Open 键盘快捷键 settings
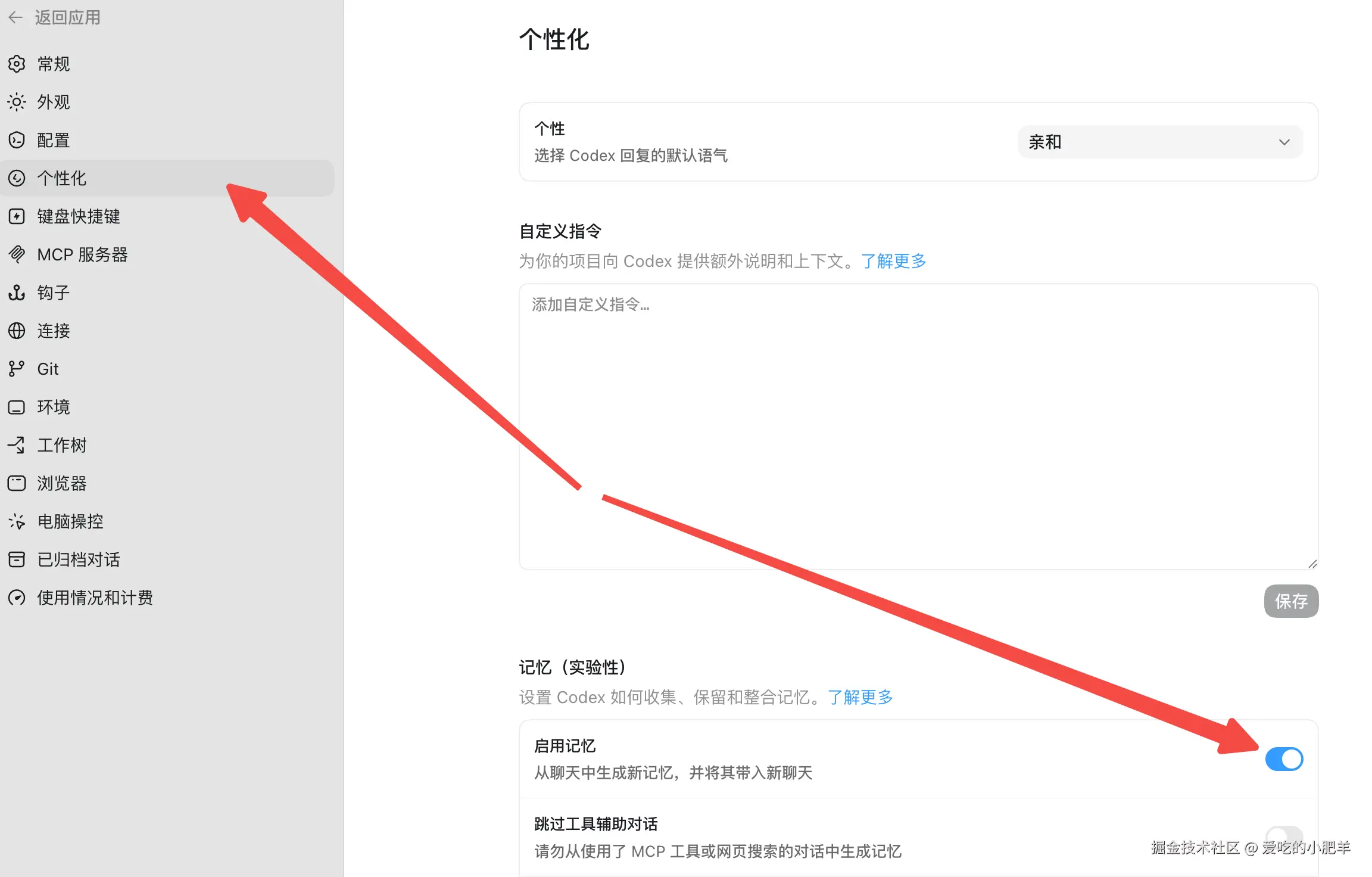Screen dimensions: 1372x877 (167, 216)
